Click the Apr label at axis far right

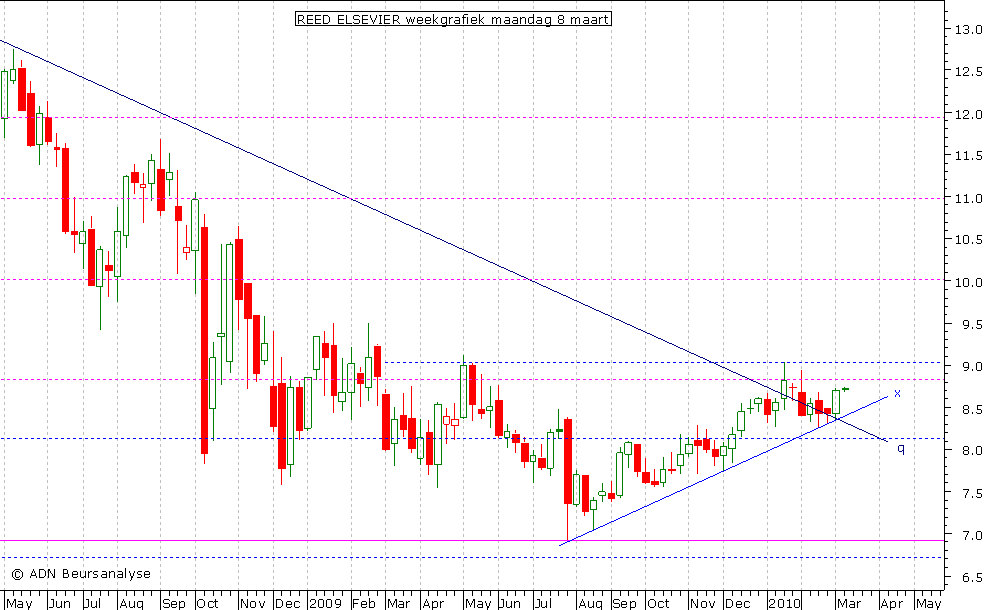click(891, 603)
